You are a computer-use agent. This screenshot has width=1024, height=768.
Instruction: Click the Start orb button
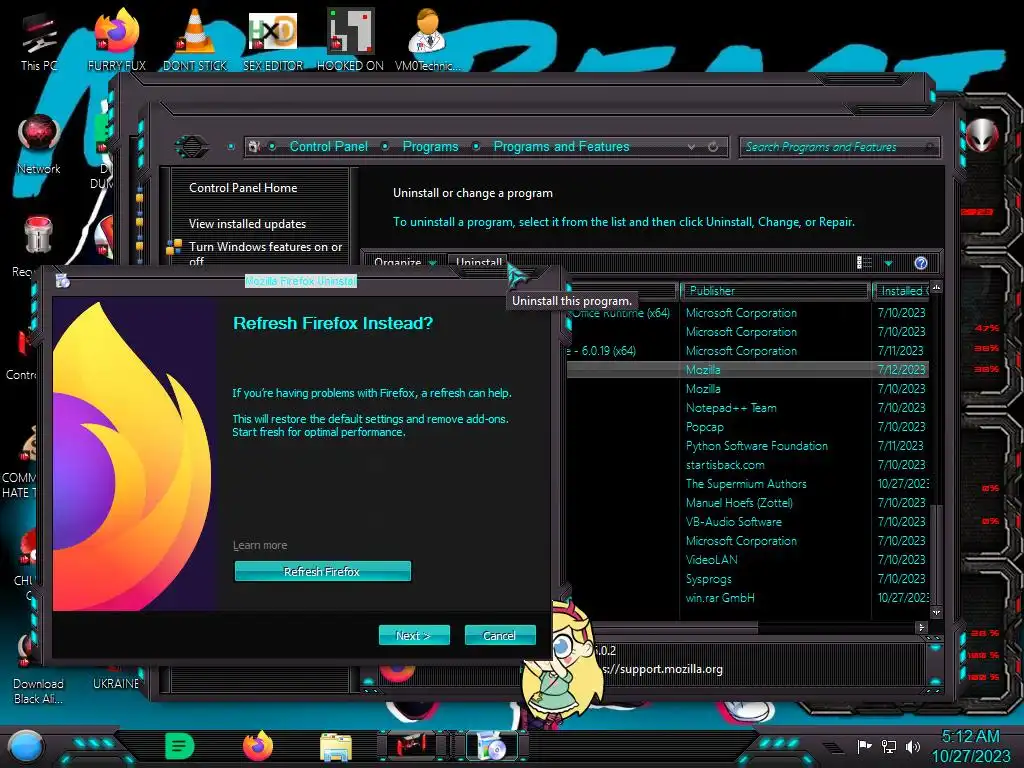tap(25, 747)
